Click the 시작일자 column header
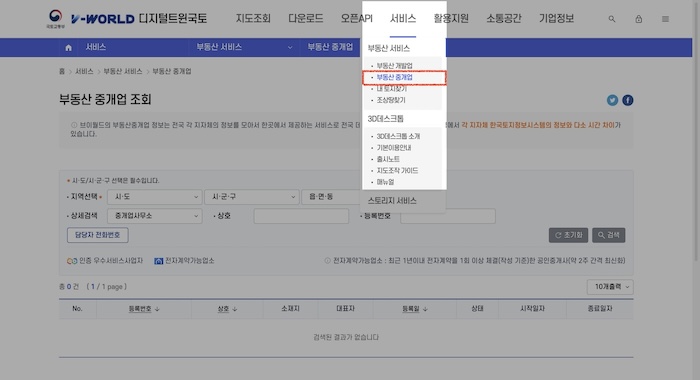Screen dimensions: 700x380 pos(532,309)
